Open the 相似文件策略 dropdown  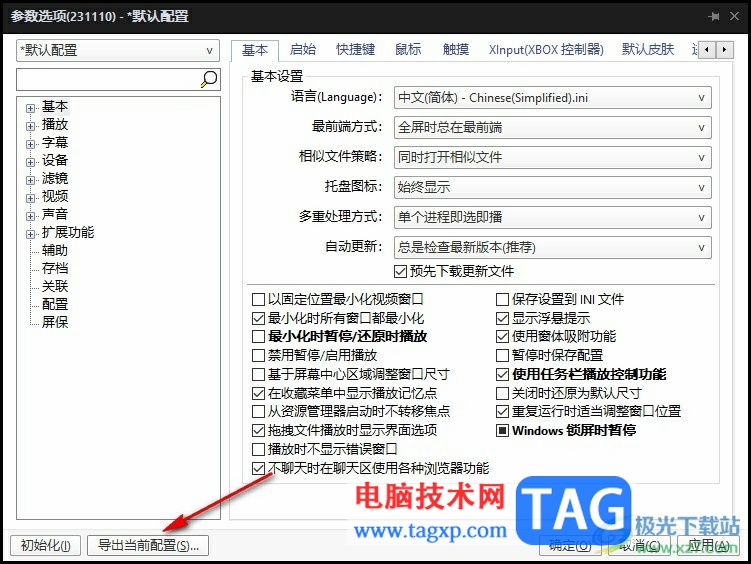[x=552, y=158]
